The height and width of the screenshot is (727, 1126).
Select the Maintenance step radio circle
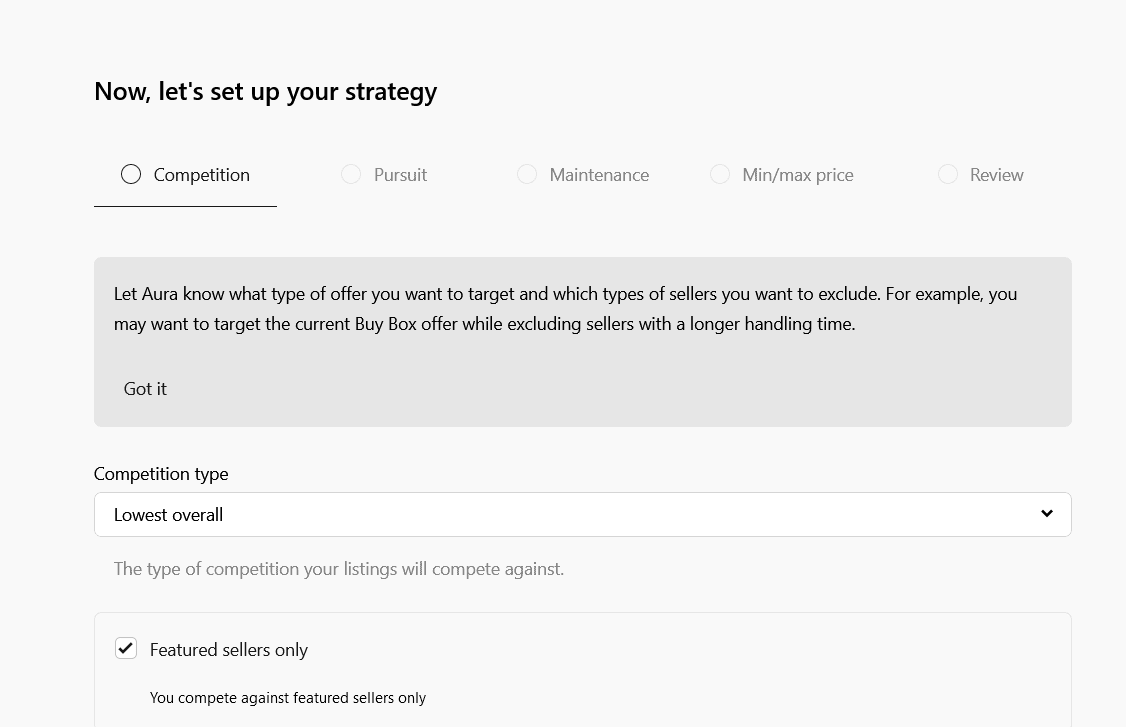coord(527,174)
